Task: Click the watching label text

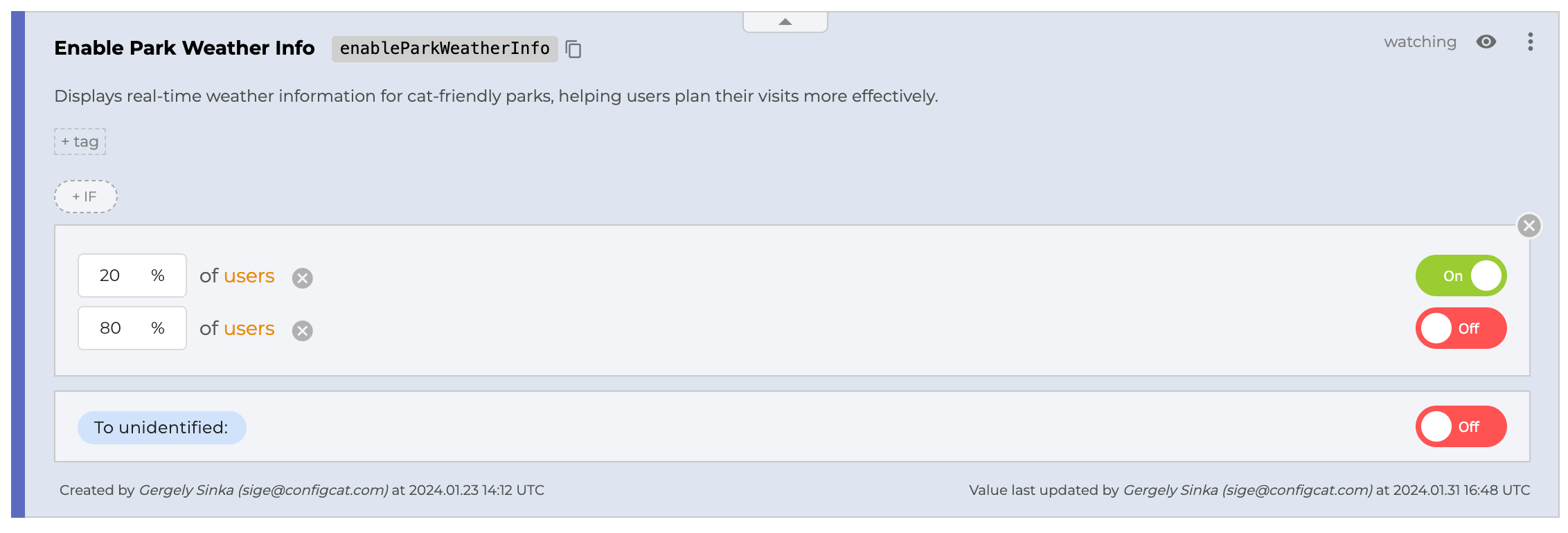Action: tap(1420, 42)
